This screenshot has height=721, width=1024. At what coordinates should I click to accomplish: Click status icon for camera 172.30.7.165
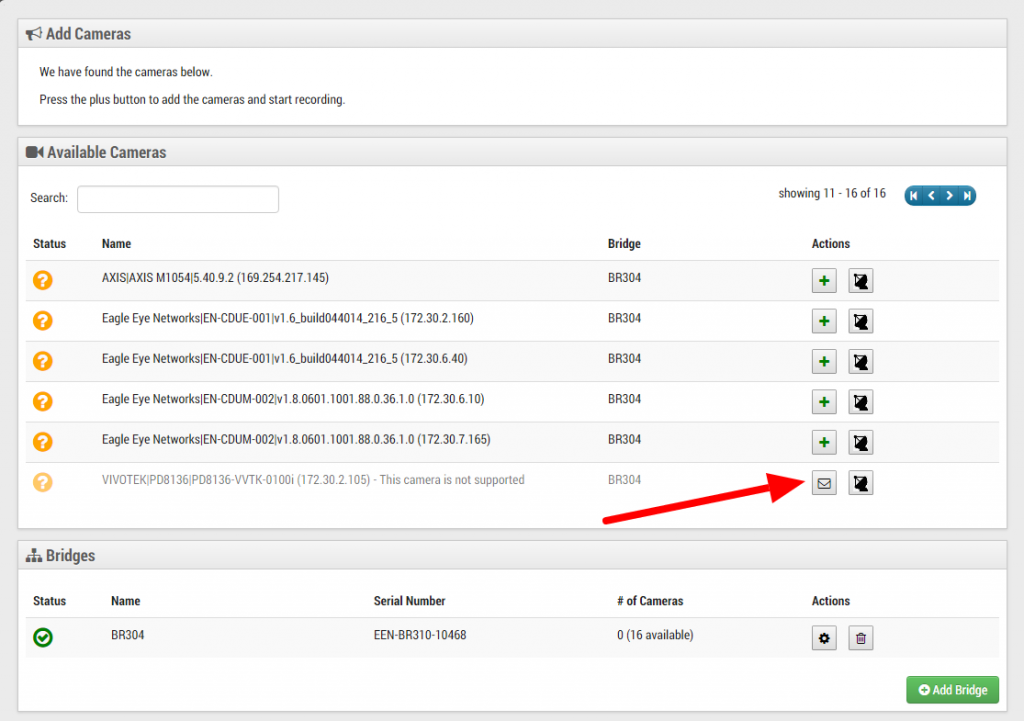pos(42,442)
